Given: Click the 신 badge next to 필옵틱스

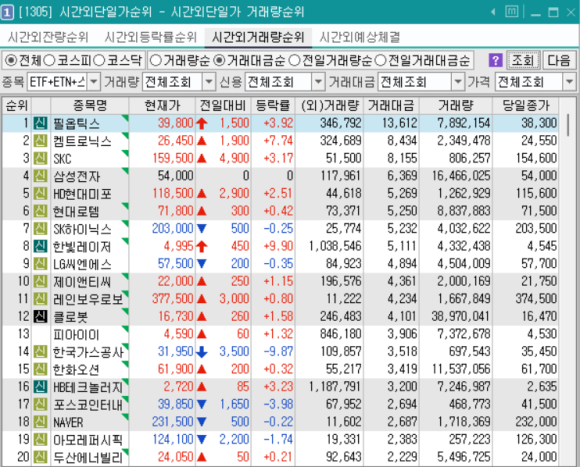Looking at the screenshot, I should pos(40,123).
